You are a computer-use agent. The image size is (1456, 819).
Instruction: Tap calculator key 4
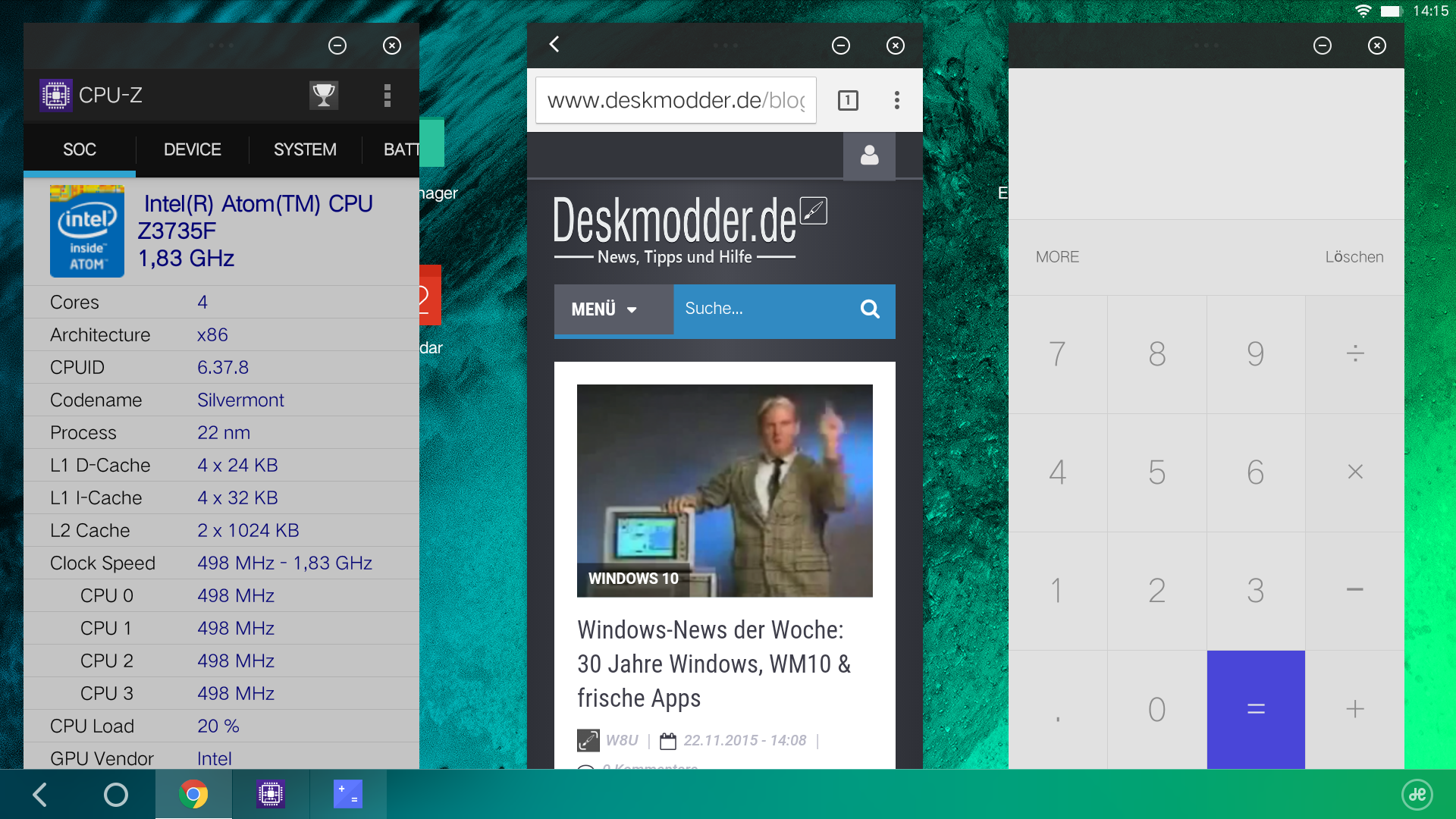1057,472
